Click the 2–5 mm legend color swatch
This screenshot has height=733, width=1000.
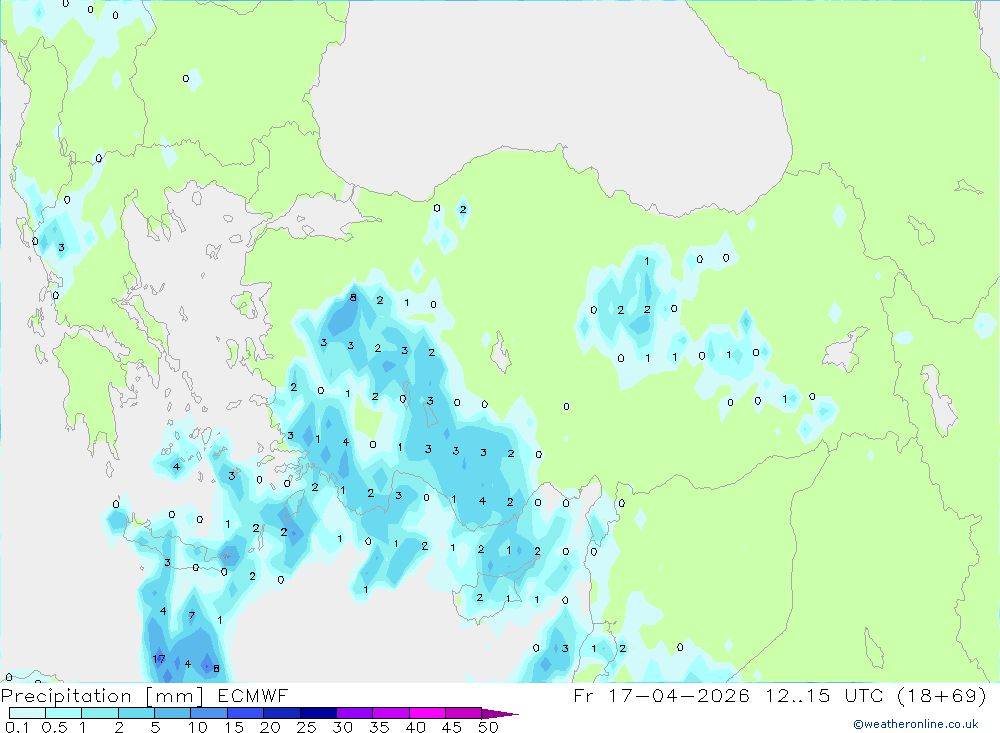pyautogui.click(x=136, y=713)
